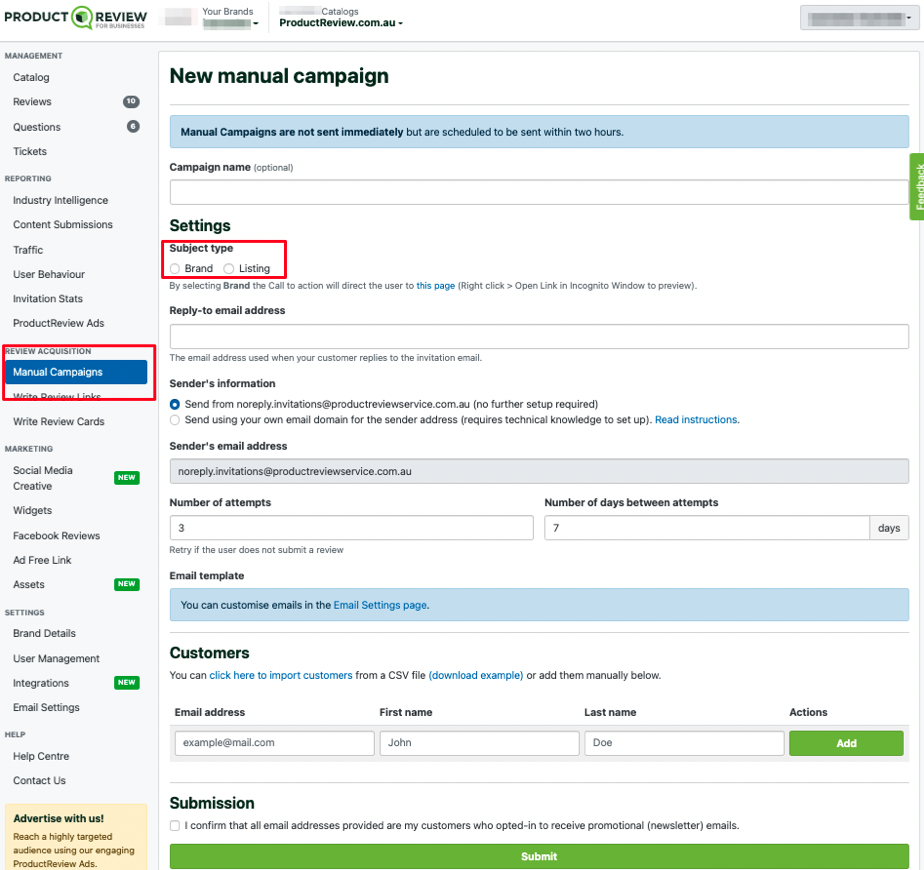The width and height of the screenshot is (924, 870).
Task: Focus the Campaign name field
Action: click(x=539, y=192)
